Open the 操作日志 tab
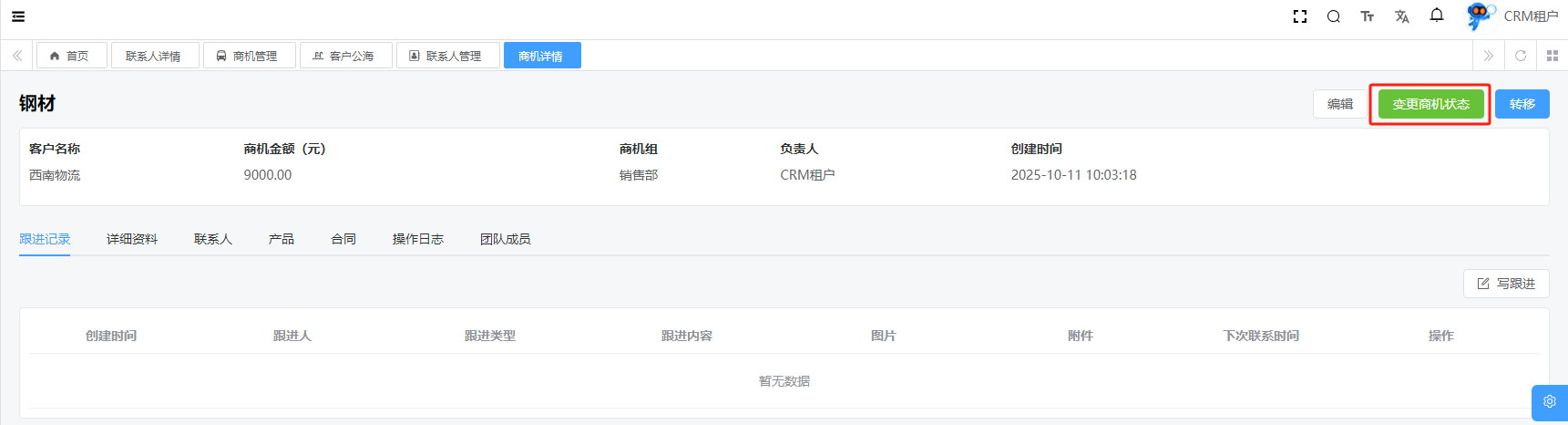Viewport: 1568px width, 425px height. [418, 239]
